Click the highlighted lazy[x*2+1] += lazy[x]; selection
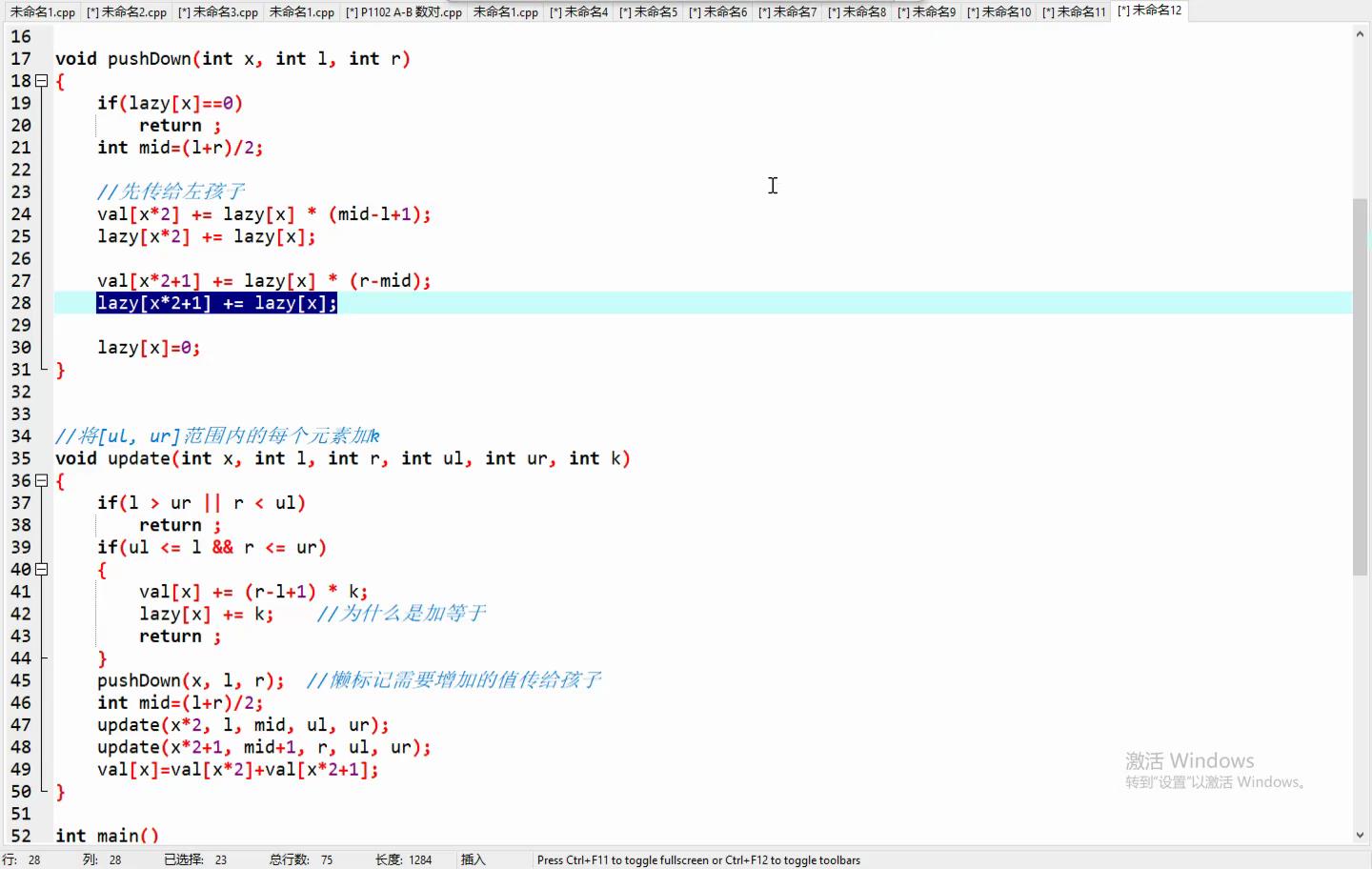The image size is (1372, 869). 216,303
